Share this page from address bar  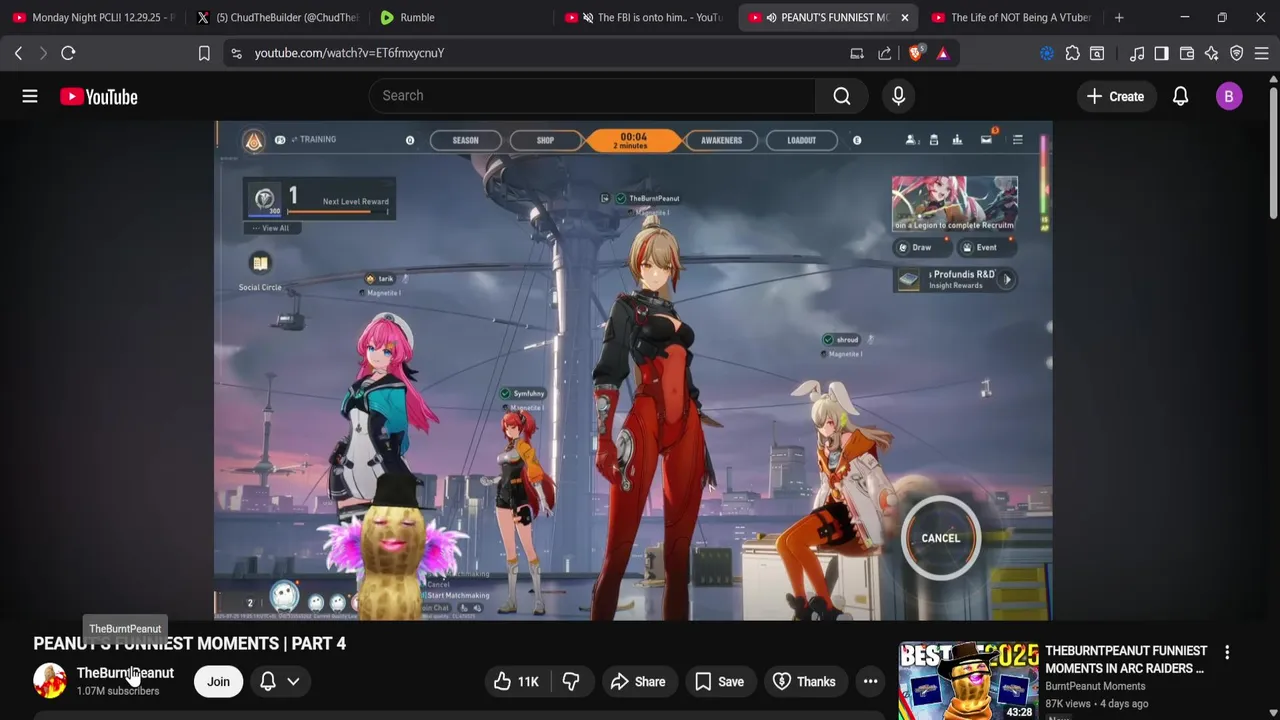pos(885,53)
